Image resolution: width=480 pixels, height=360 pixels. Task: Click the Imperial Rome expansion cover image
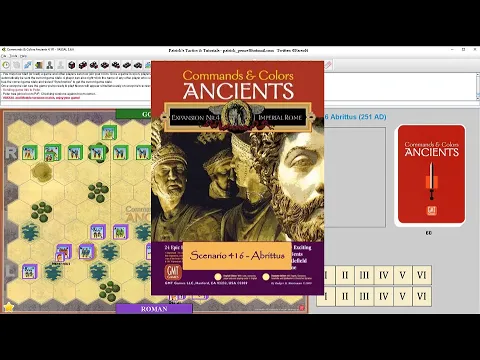(237, 178)
